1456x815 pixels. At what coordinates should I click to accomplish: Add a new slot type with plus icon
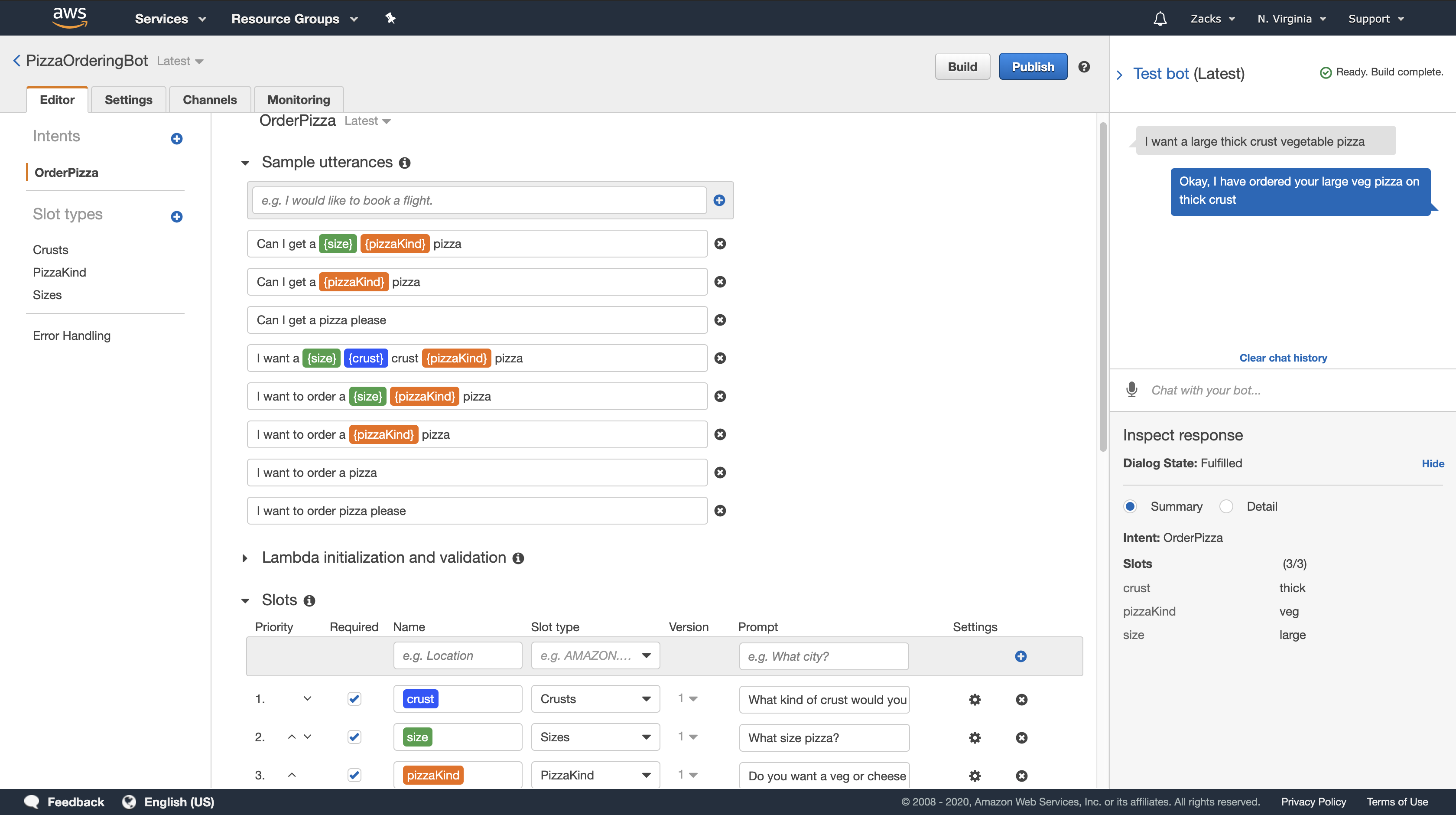click(x=176, y=217)
